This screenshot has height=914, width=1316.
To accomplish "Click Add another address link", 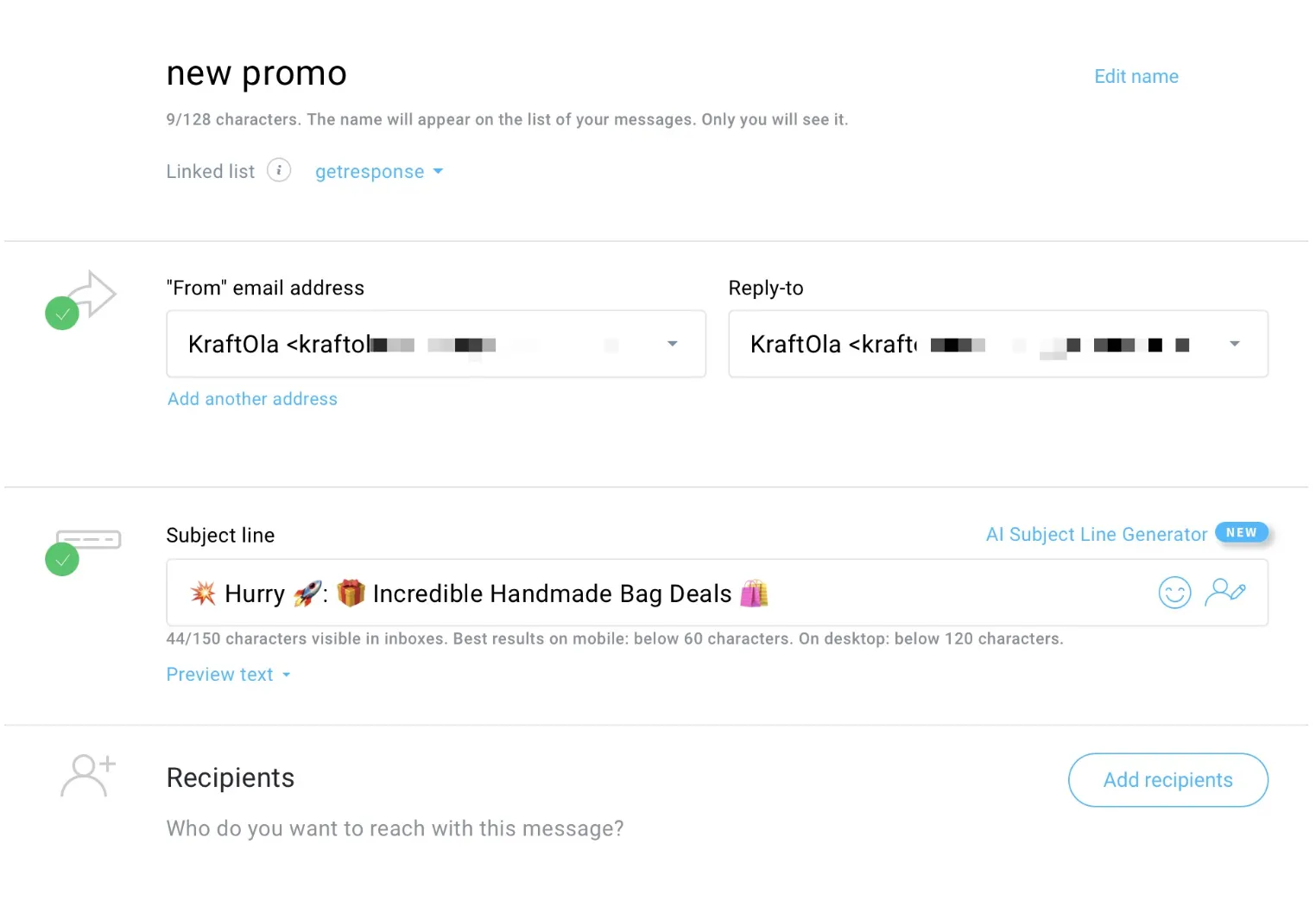I will coord(252,399).
